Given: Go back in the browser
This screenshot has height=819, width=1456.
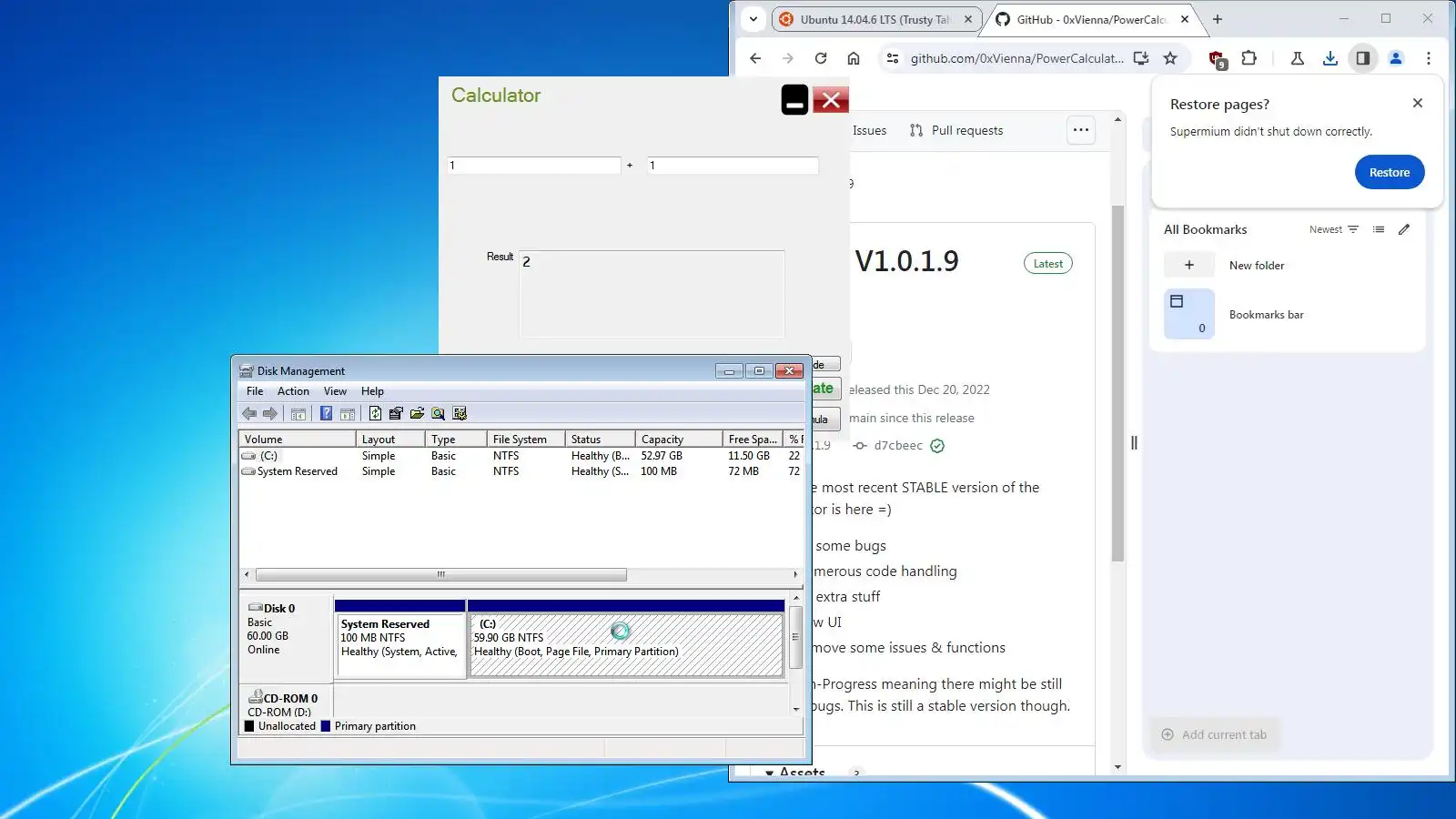Looking at the screenshot, I should point(755,58).
